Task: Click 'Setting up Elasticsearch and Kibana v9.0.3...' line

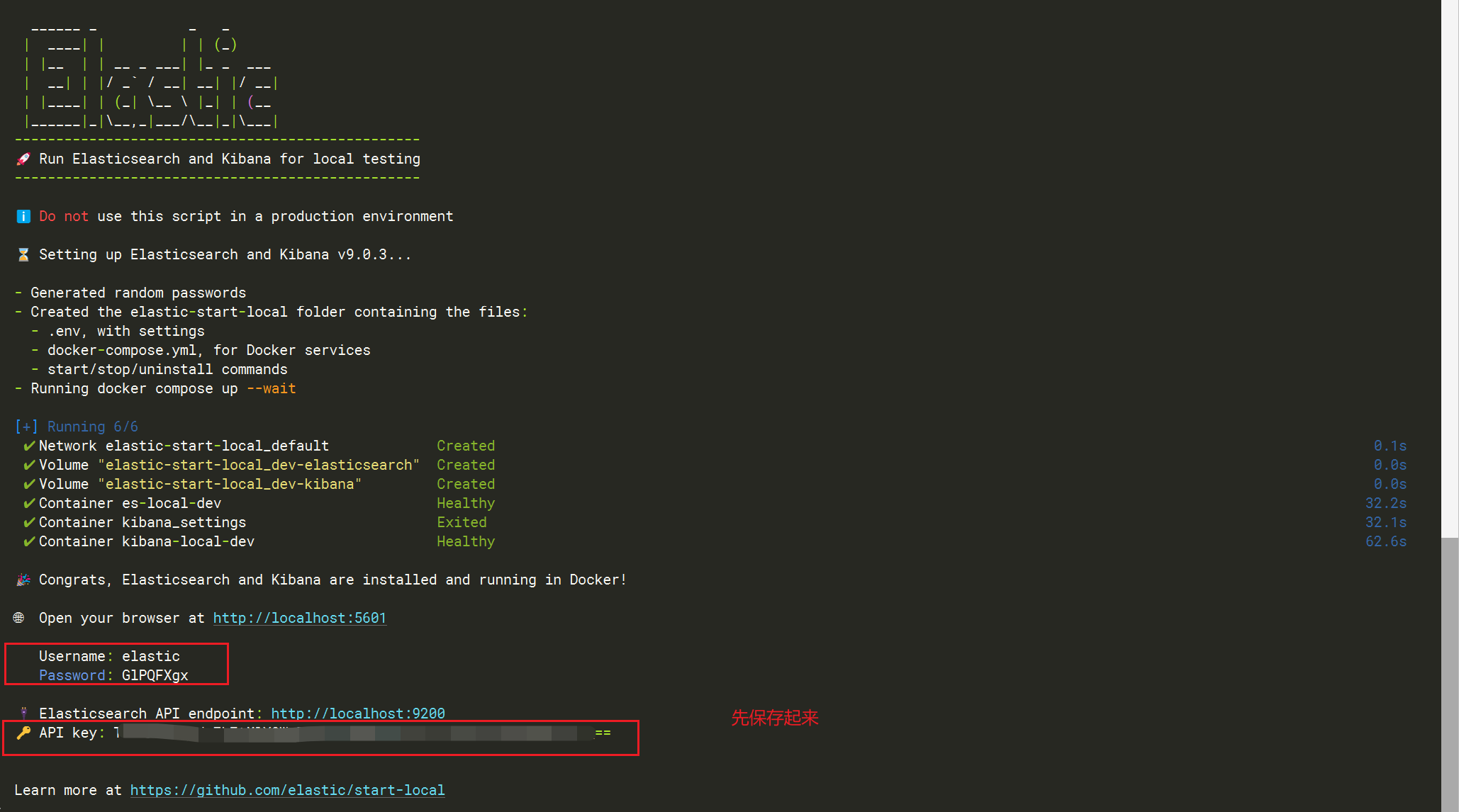Action: 225,254
